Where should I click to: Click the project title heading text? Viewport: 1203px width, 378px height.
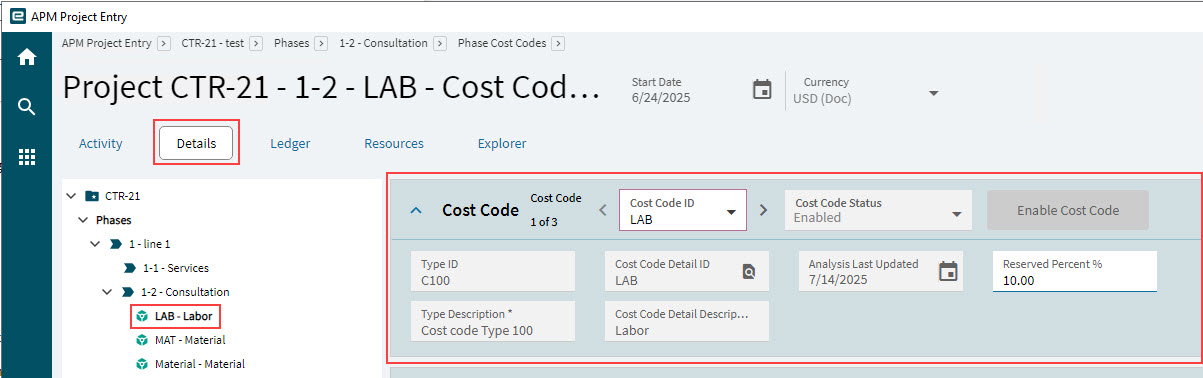[331, 88]
